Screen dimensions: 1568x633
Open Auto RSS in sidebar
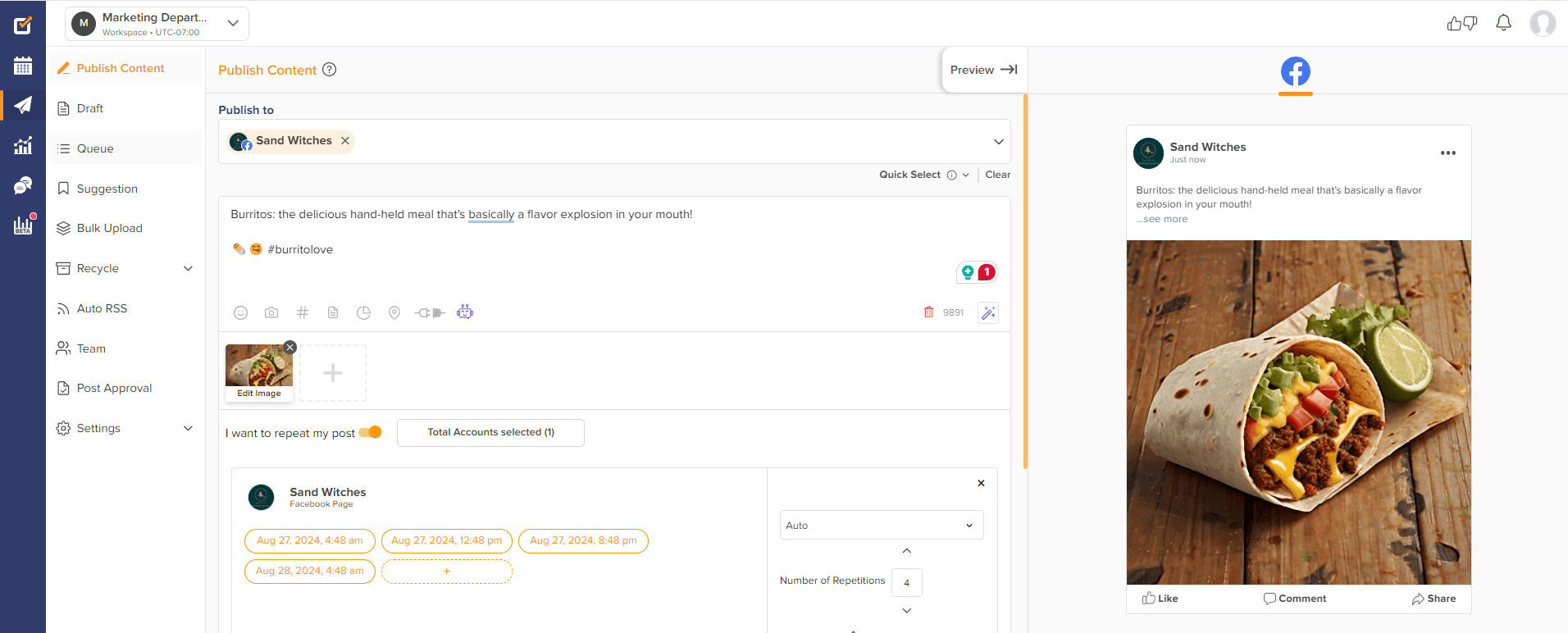[x=125, y=308]
